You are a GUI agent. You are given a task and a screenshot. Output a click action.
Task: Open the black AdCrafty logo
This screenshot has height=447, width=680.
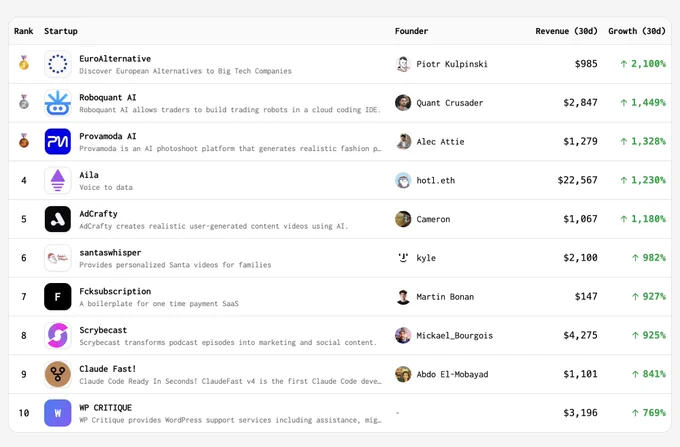pyautogui.click(x=58, y=219)
